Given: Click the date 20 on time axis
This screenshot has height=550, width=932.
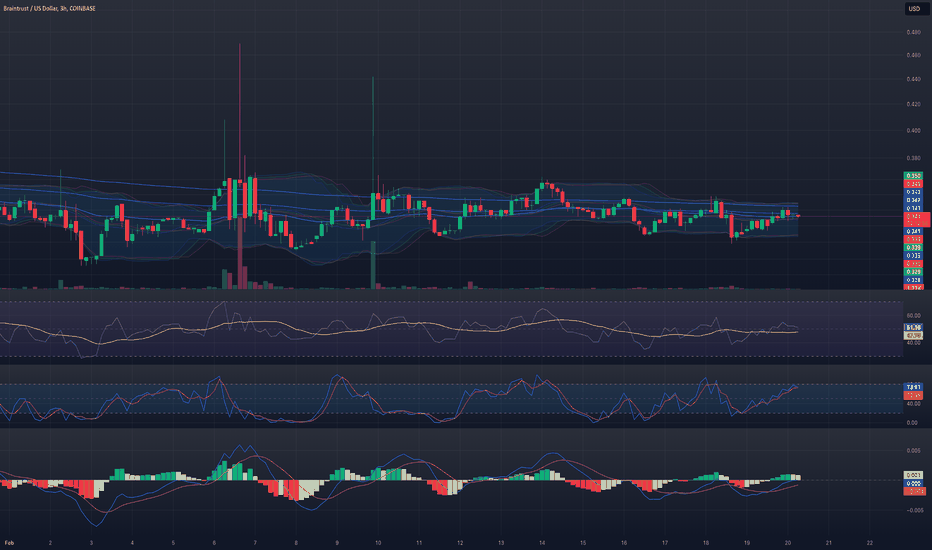Looking at the screenshot, I should [x=788, y=543].
